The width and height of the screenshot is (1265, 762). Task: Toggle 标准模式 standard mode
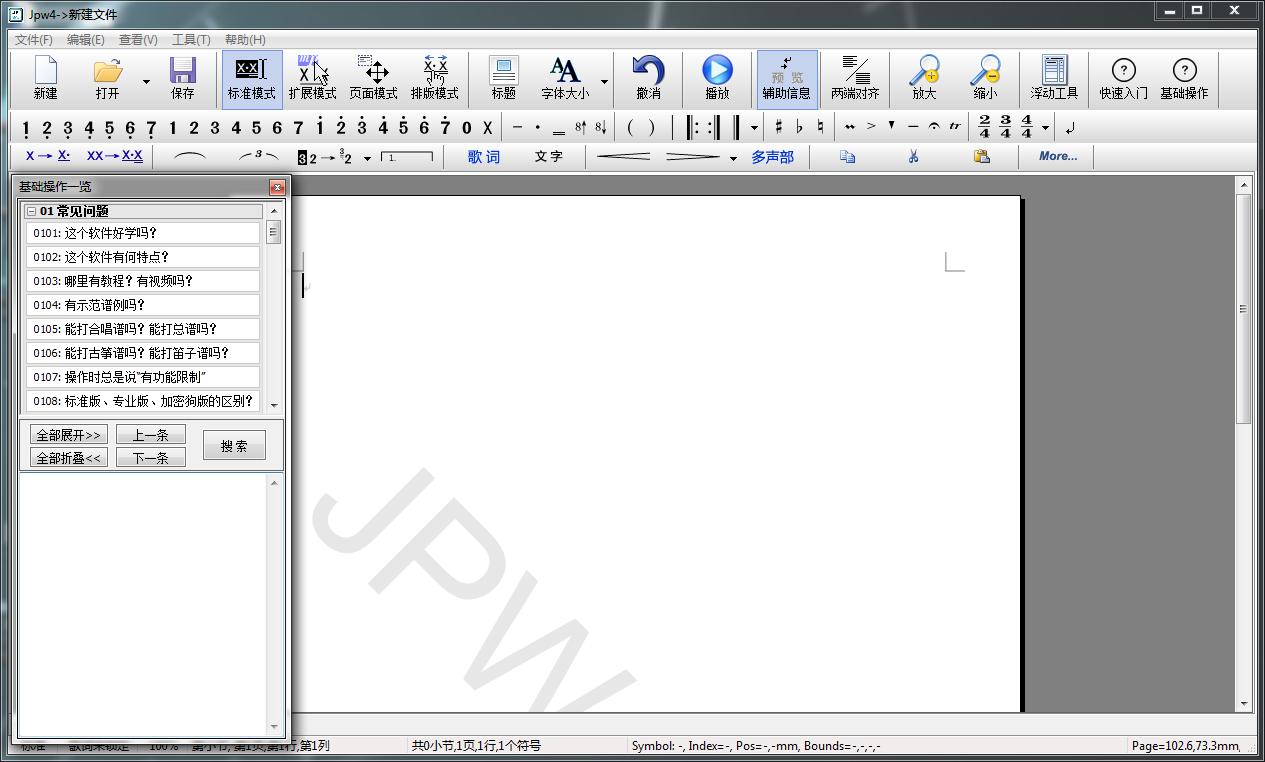point(251,78)
